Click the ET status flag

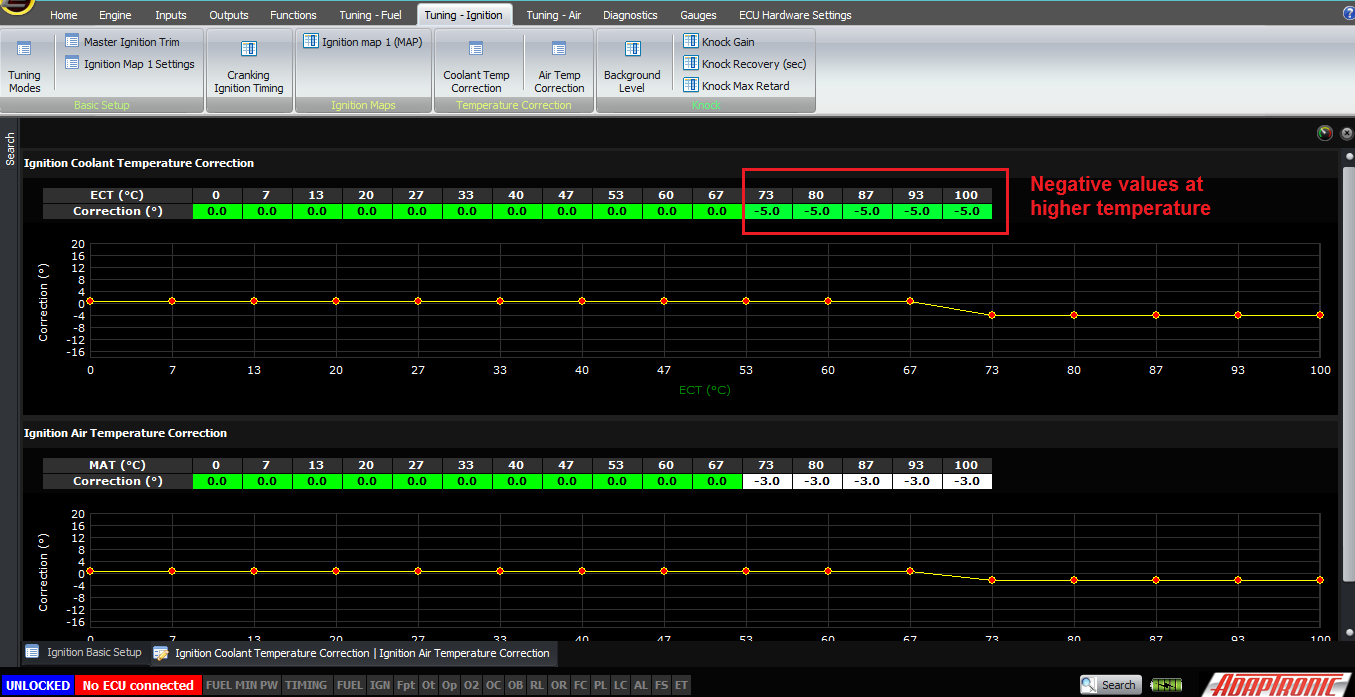tap(681, 685)
